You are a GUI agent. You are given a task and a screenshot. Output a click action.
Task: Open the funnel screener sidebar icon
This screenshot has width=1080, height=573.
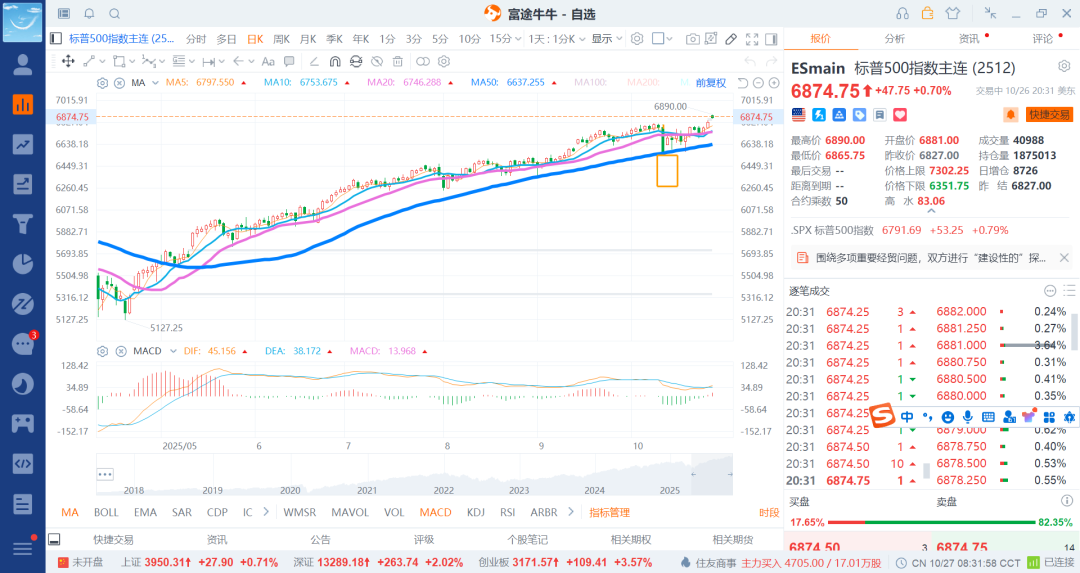[23, 224]
